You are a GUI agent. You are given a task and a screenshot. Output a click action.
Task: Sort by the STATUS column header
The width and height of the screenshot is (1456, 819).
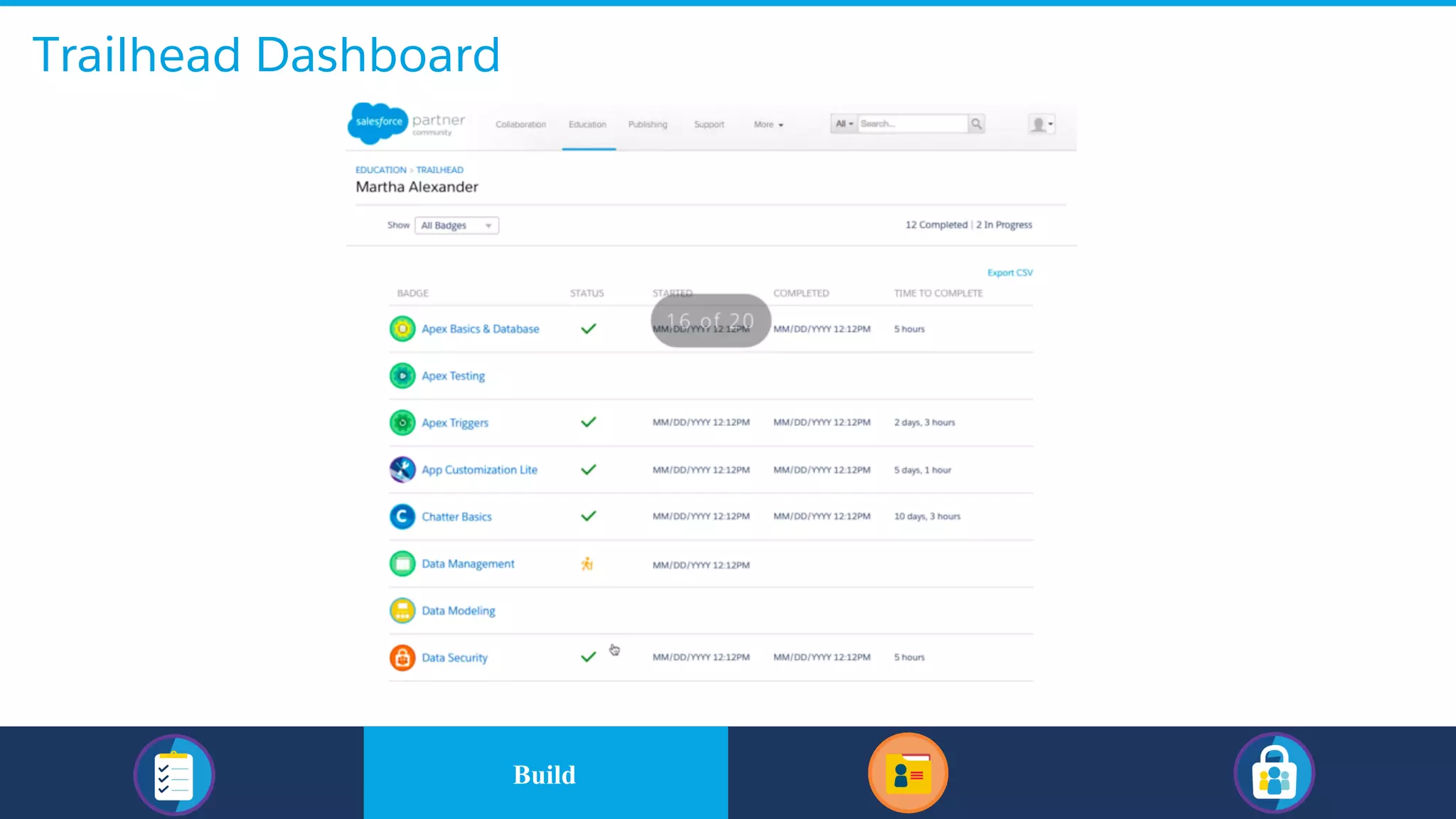[x=587, y=293]
